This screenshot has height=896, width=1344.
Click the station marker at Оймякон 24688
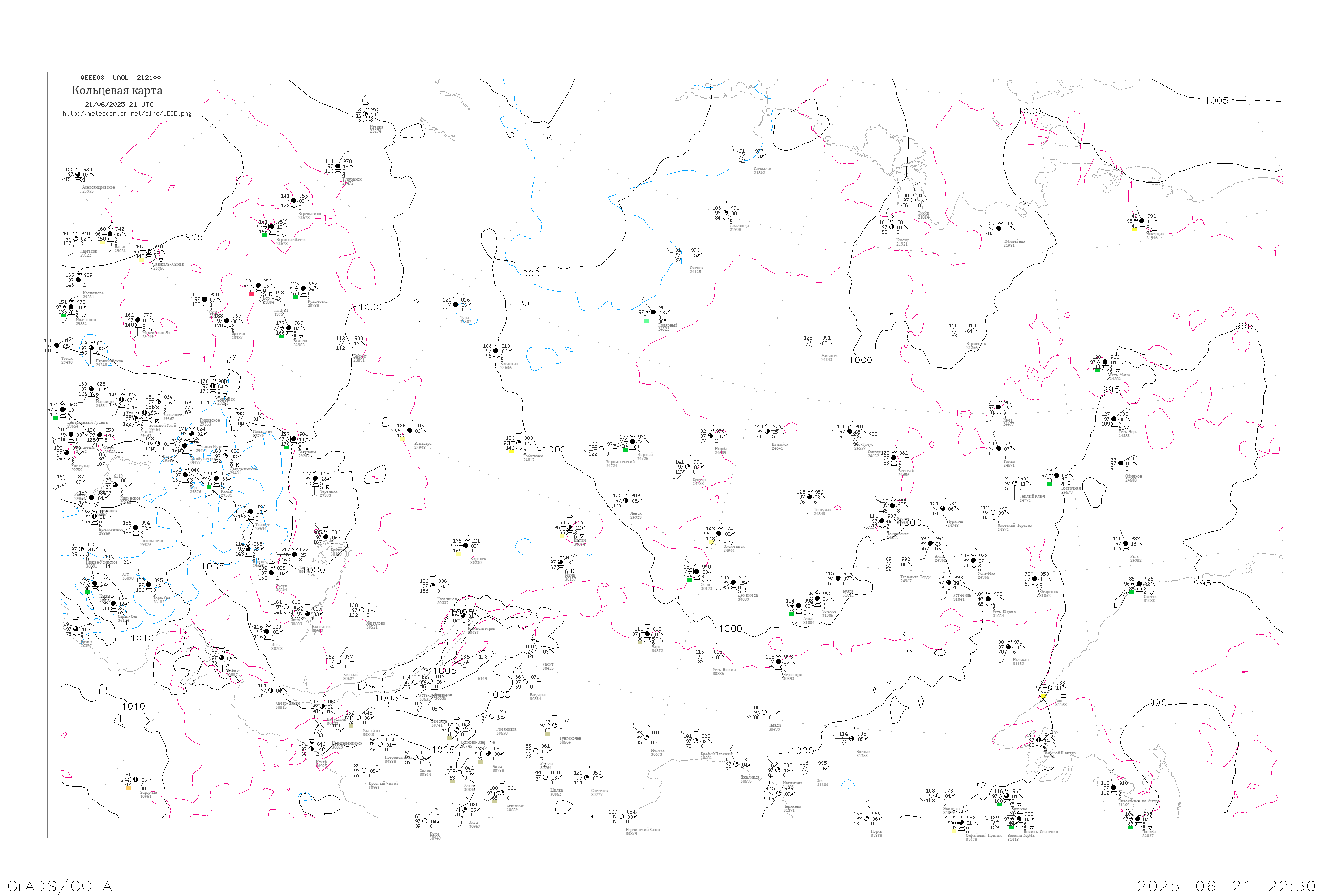(x=1120, y=463)
